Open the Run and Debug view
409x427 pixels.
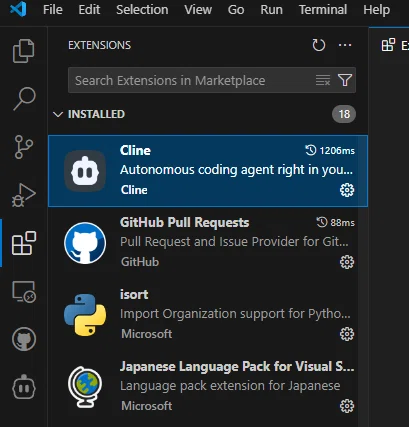(x=24, y=195)
